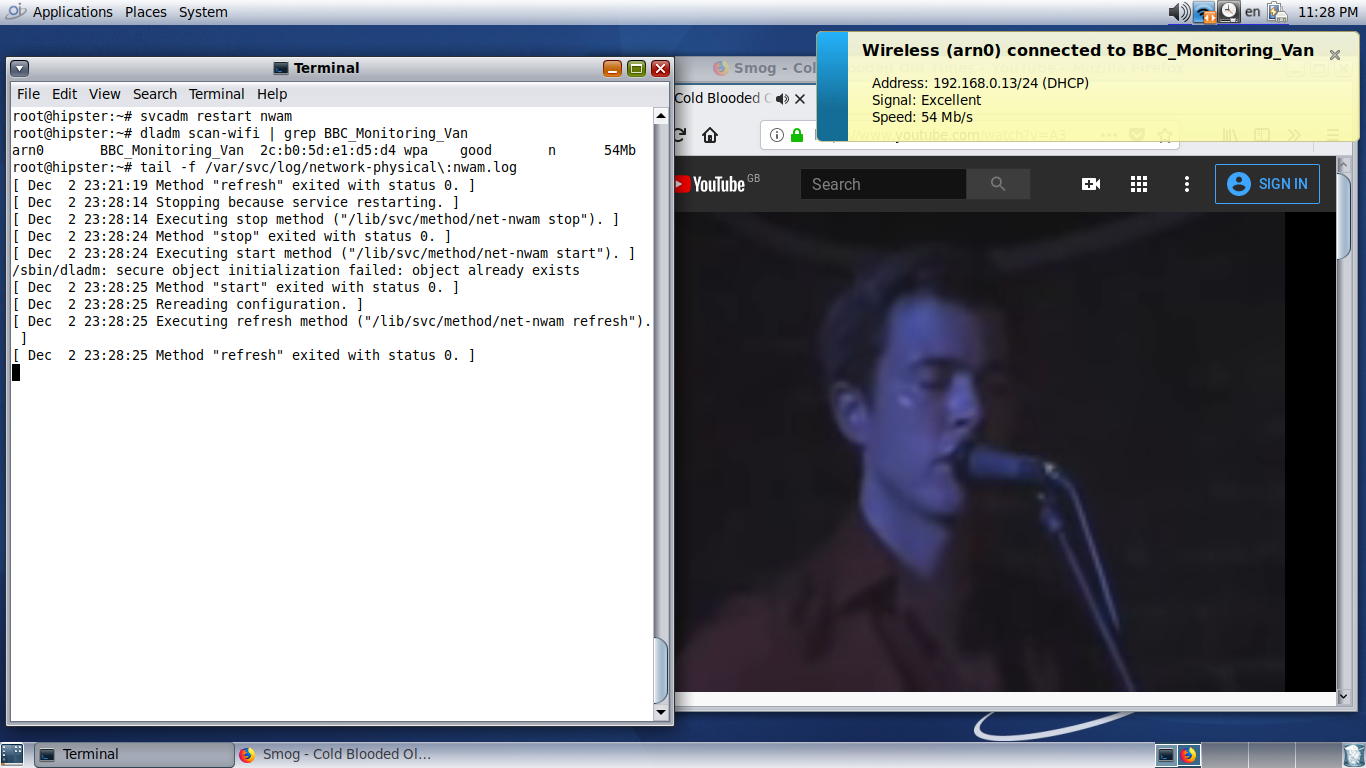The width and height of the screenshot is (1366, 768).
Task: Click the 'en' keyboard layout indicator
Action: click(x=1252, y=12)
